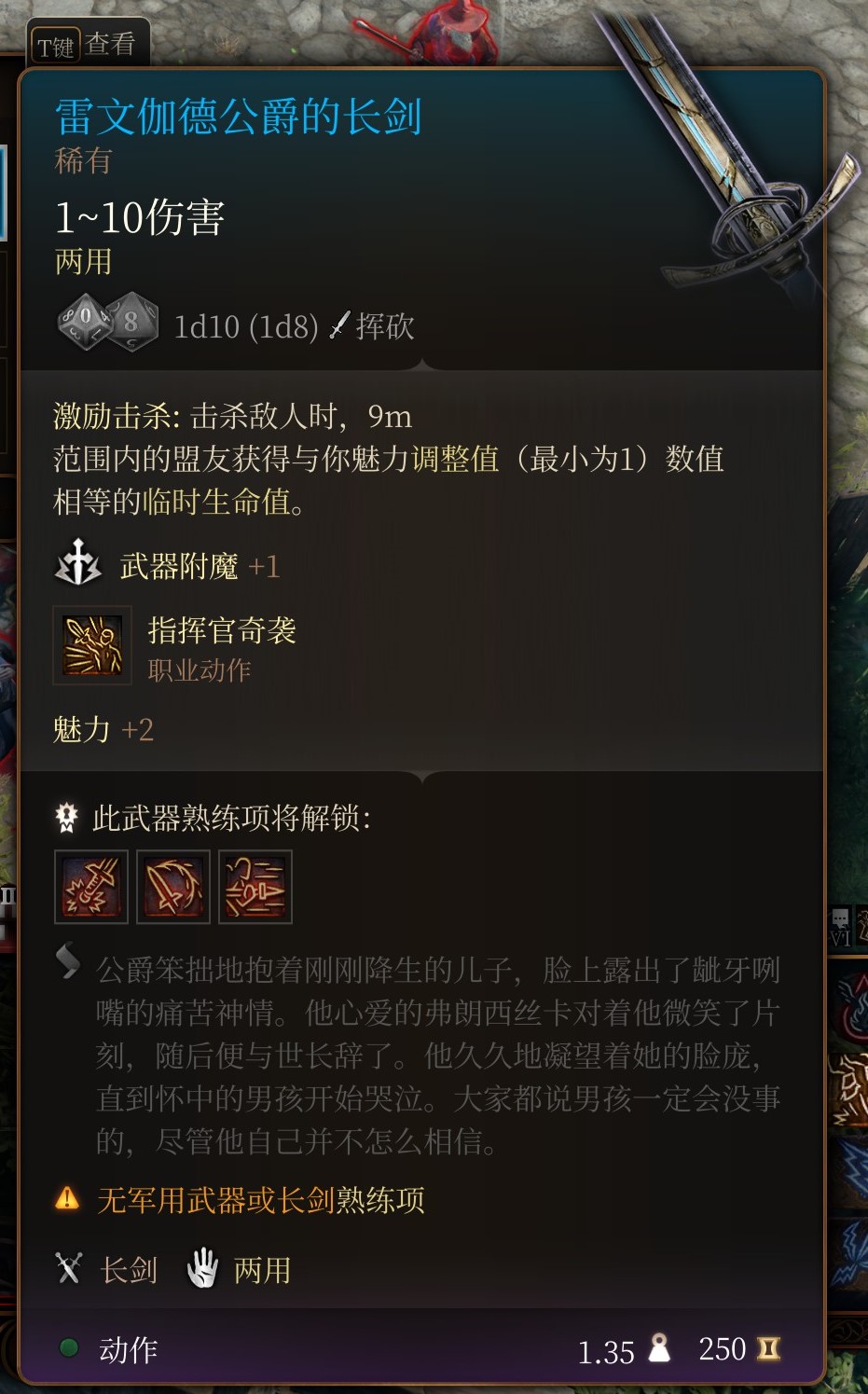The width and height of the screenshot is (868, 1394).
Task: Click the 指挥官奇袭 skill icon
Action: 91,645
